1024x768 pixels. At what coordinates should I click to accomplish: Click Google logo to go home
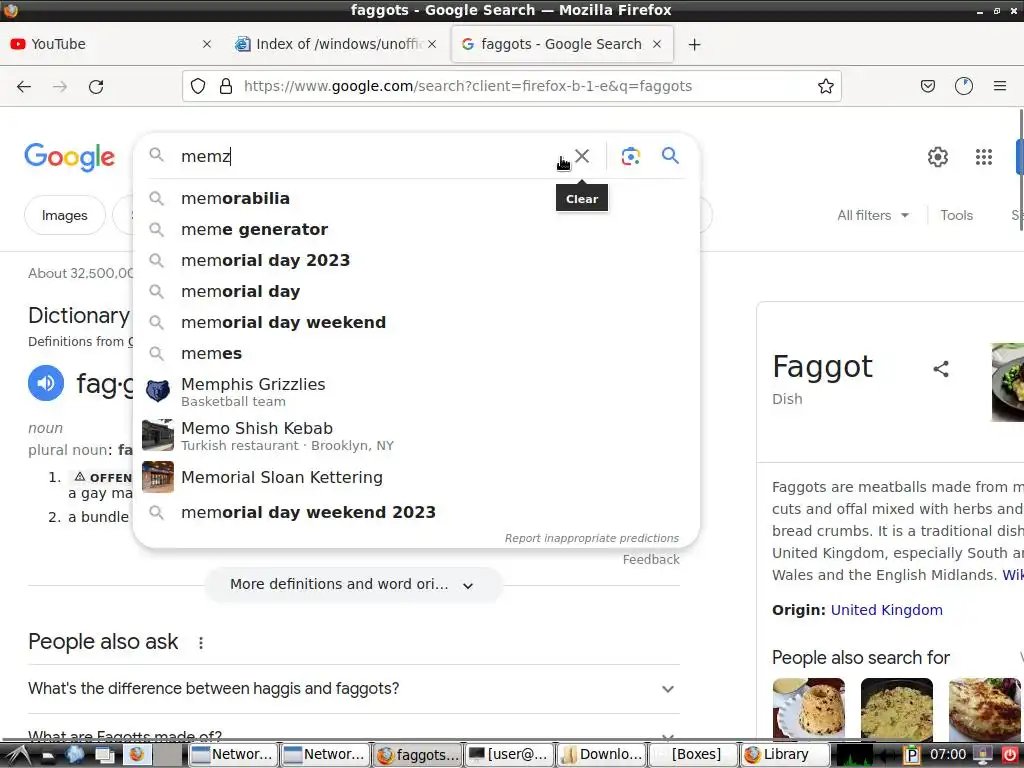click(x=69, y=157)
